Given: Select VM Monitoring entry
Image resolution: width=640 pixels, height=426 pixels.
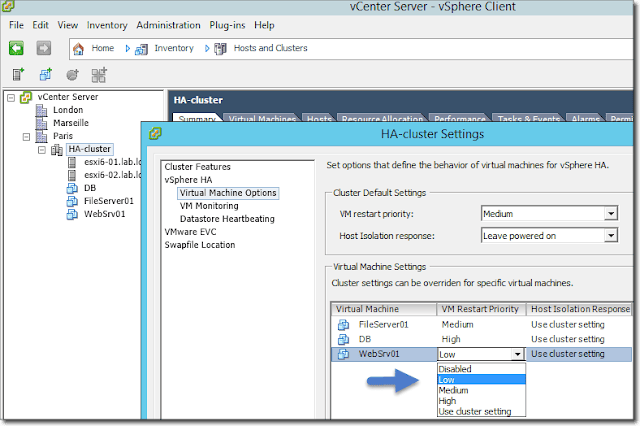Looking at the screenshot, I should point(209,206).
